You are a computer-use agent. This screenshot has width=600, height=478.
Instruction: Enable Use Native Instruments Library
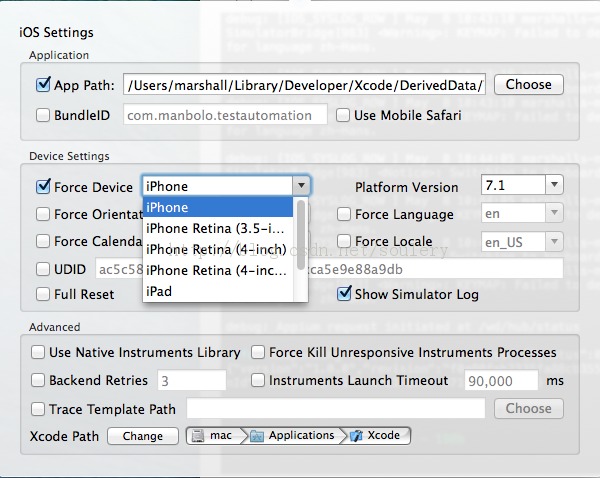(38, 352)
